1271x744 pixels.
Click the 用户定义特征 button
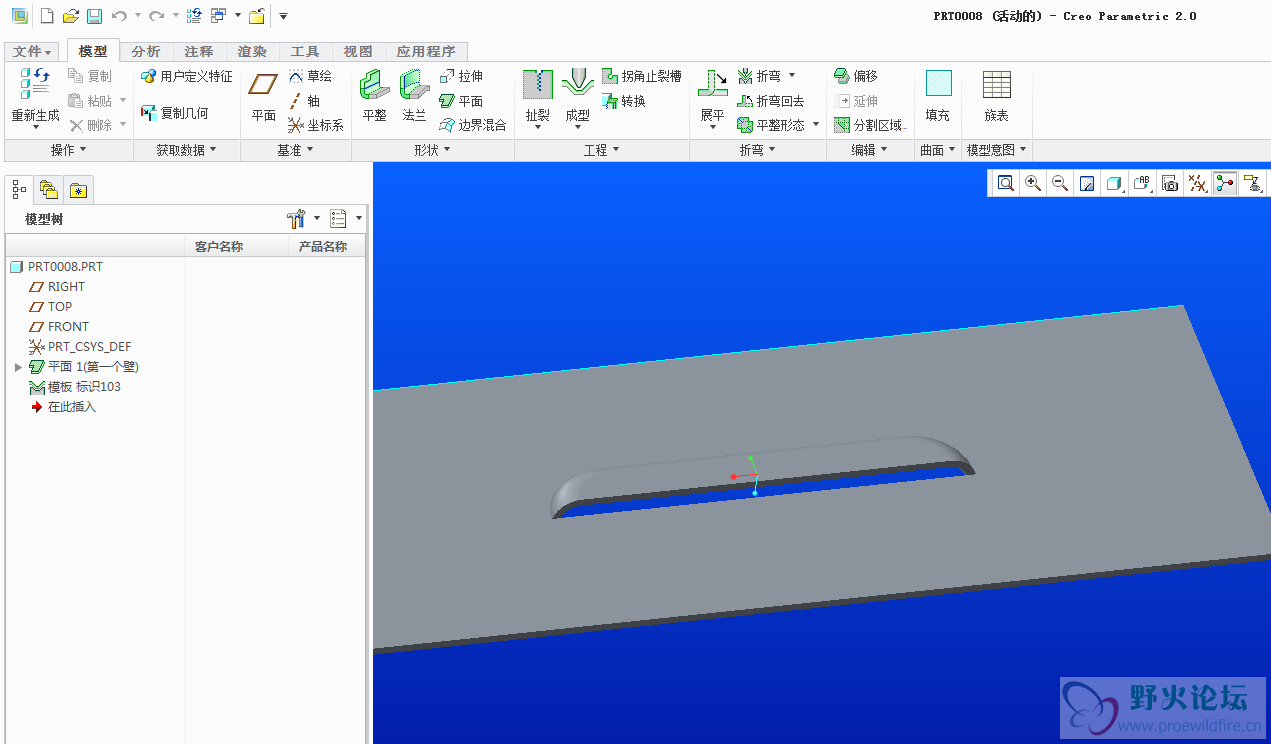click(x=187, y=76)
